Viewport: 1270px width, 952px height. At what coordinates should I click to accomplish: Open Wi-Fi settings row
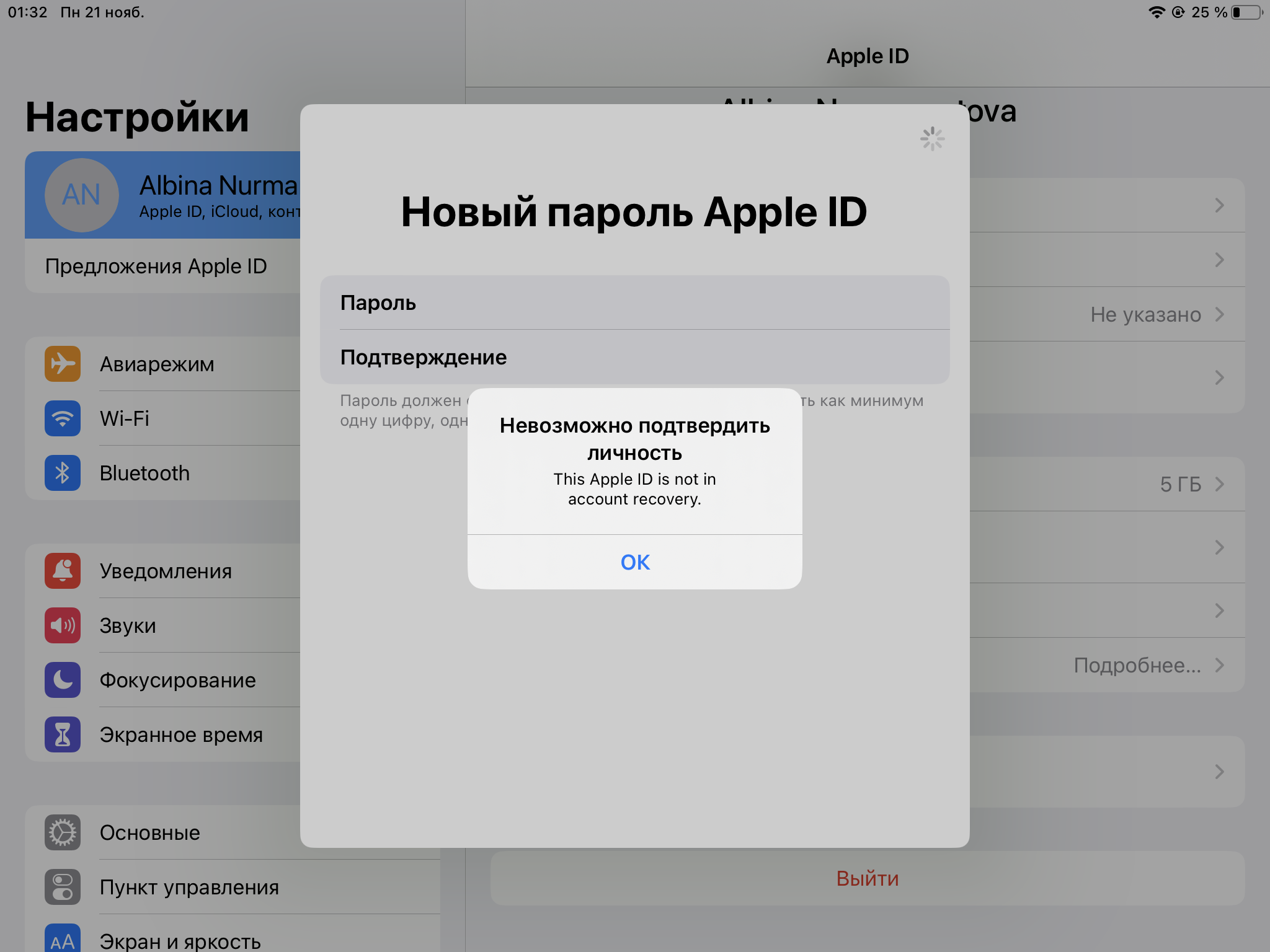[162, 418]
